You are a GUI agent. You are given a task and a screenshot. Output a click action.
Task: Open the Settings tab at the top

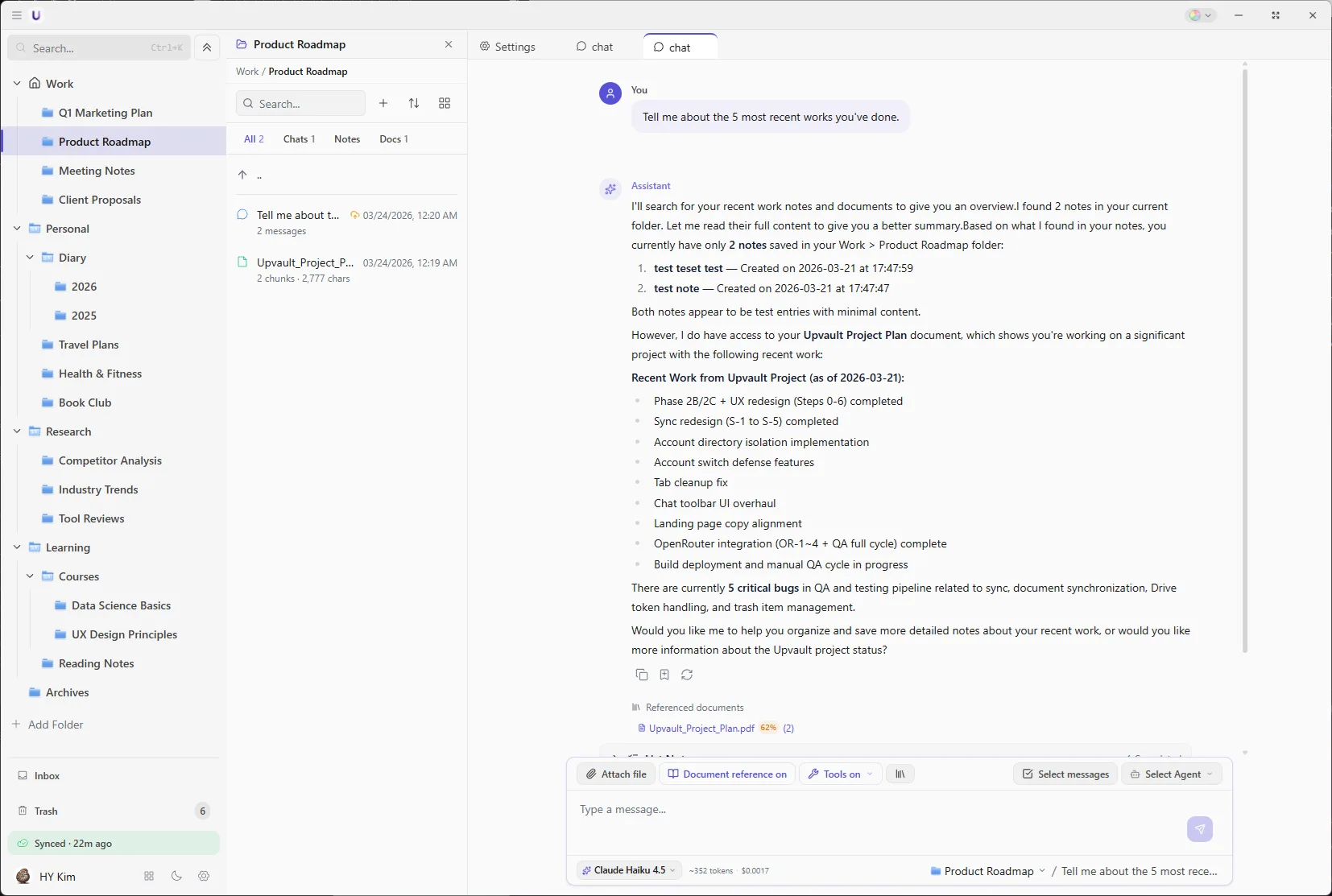click(x=509, y=47)
